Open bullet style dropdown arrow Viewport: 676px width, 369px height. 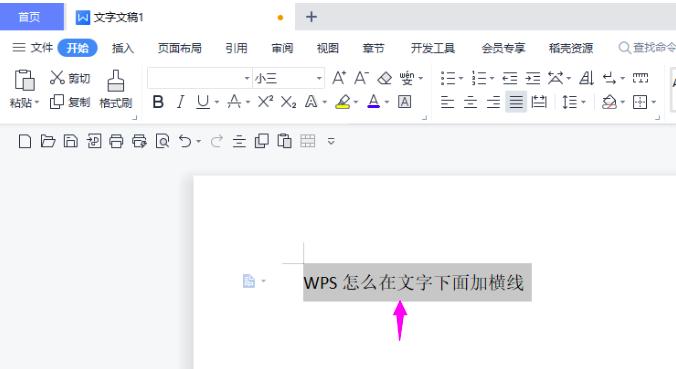461,78
